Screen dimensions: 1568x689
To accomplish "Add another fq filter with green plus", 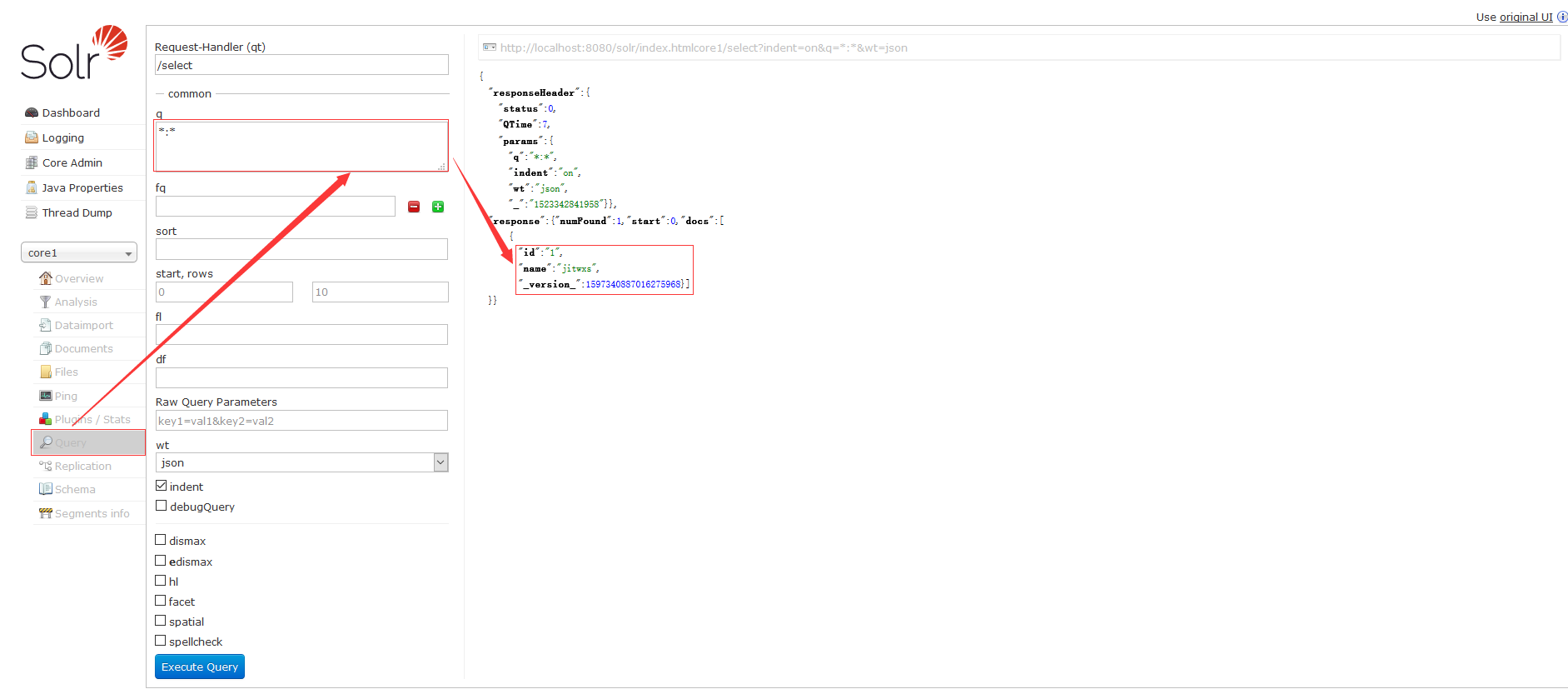I will 438,207.
